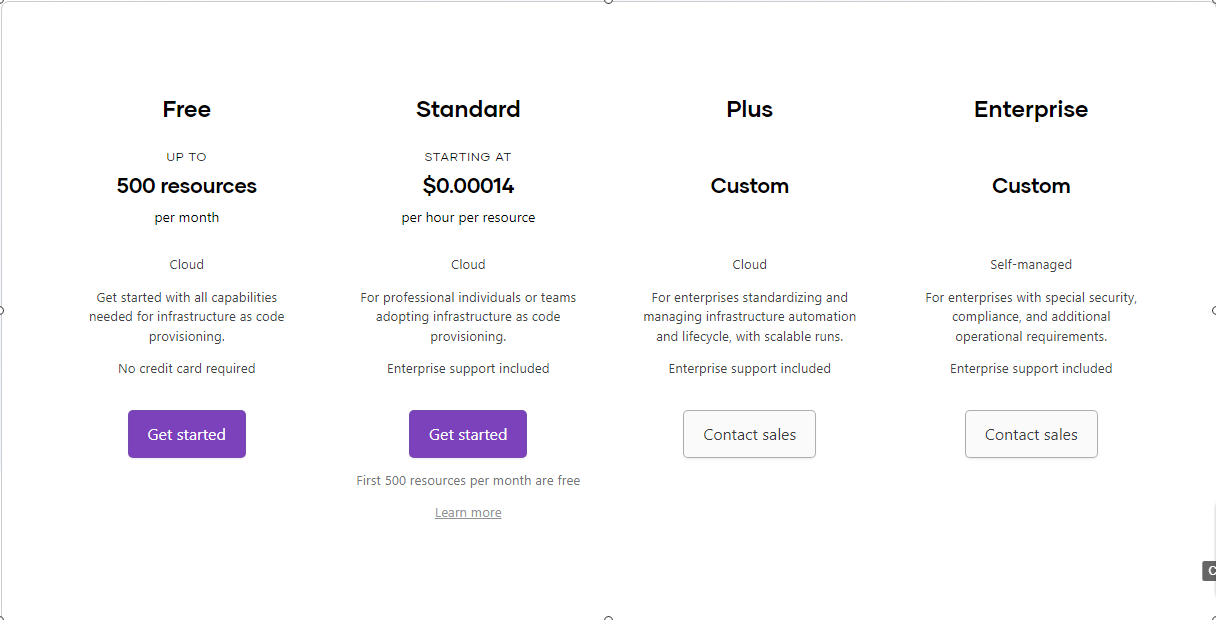Select the Plus plan heading
The width and height of the screenshot is (1216, 620).
749,109
